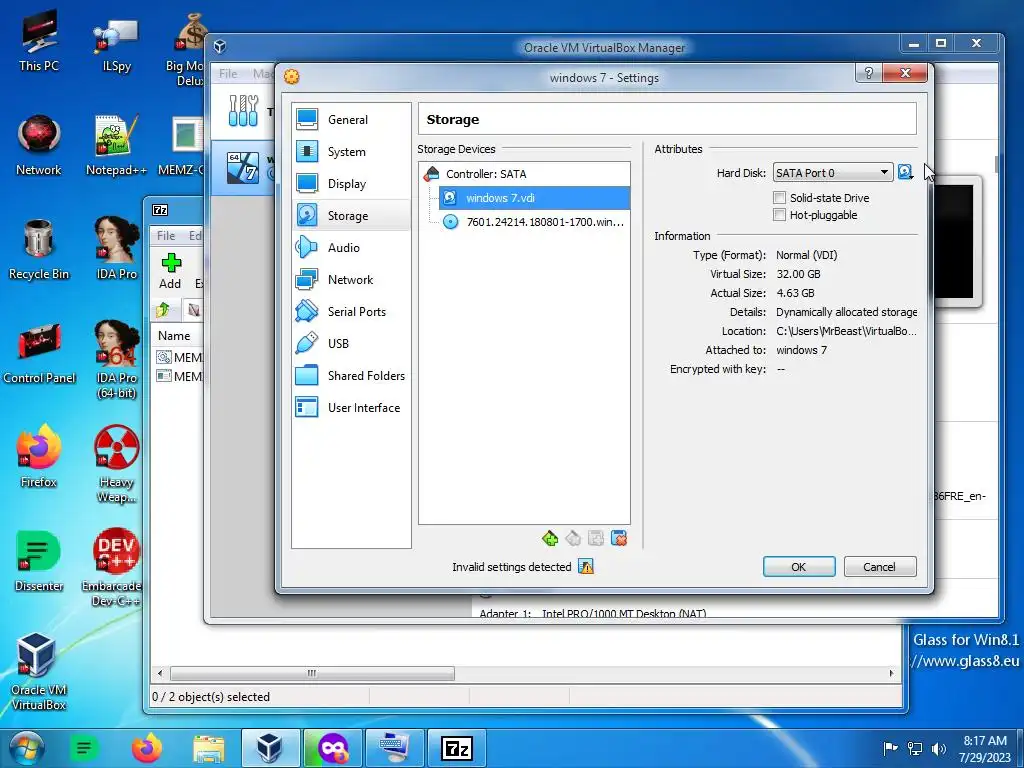Viewport: 1024px width, 768px height.
Task: Open the Audio settings category
Action: tap(351, 248)
